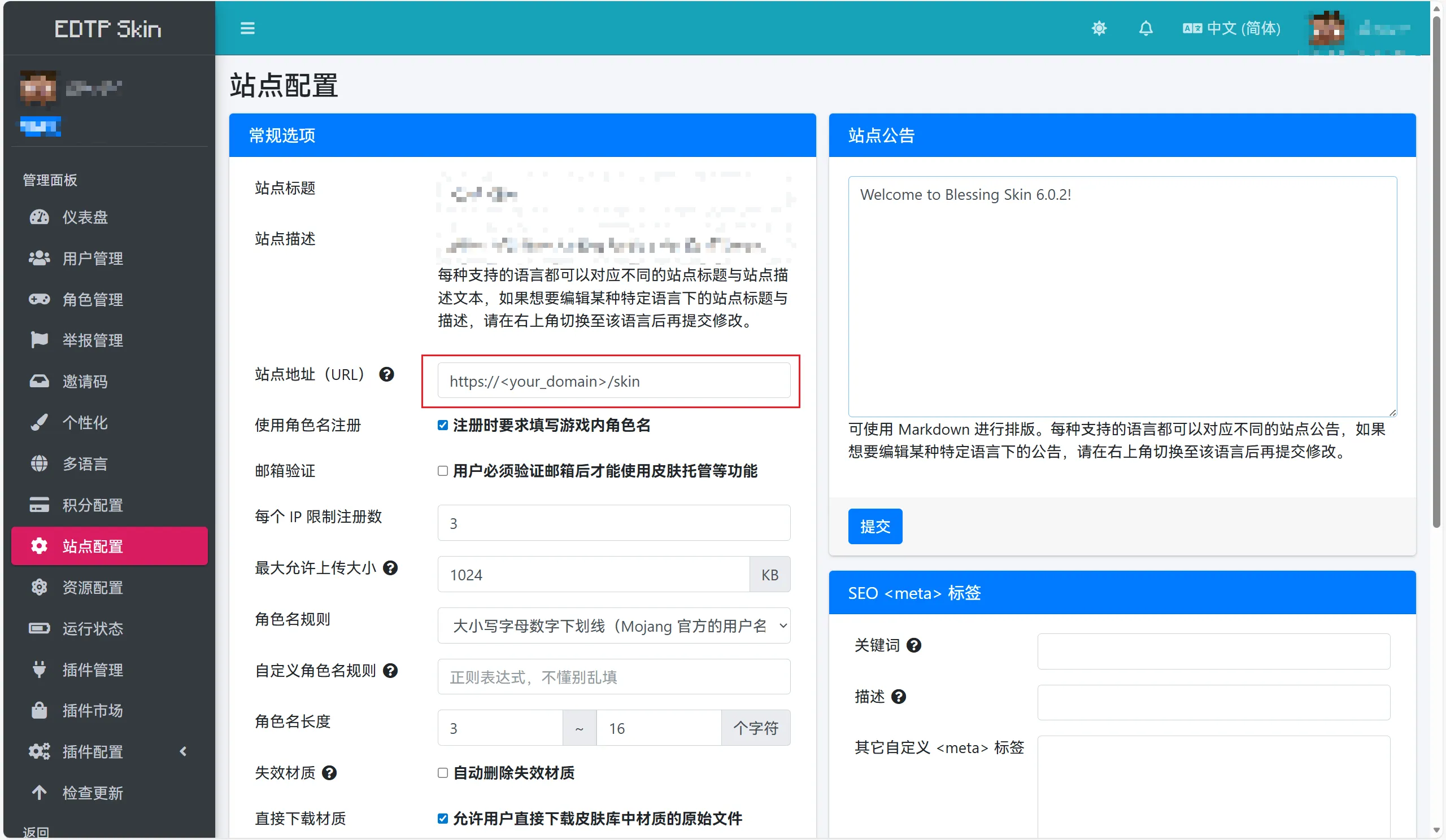The height and width of the screenshot is (840, 1446).
Task: Click help icon next to 自定义角色名规则
Action: 390,670
